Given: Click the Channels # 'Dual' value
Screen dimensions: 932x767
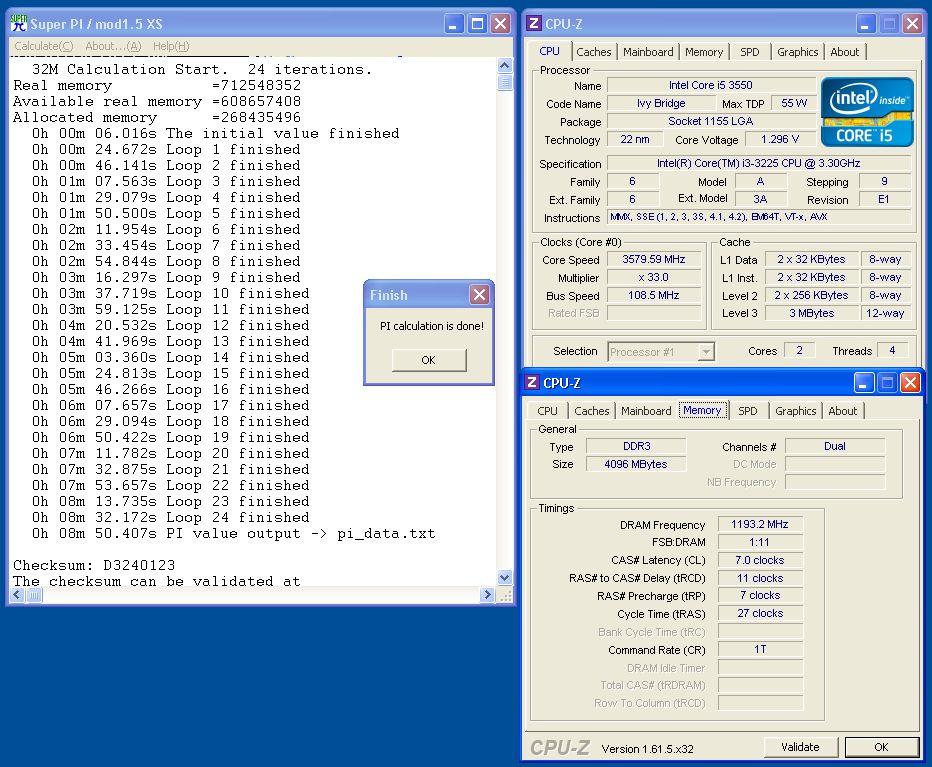Looking at the screenshot, I should pos(835,446).
